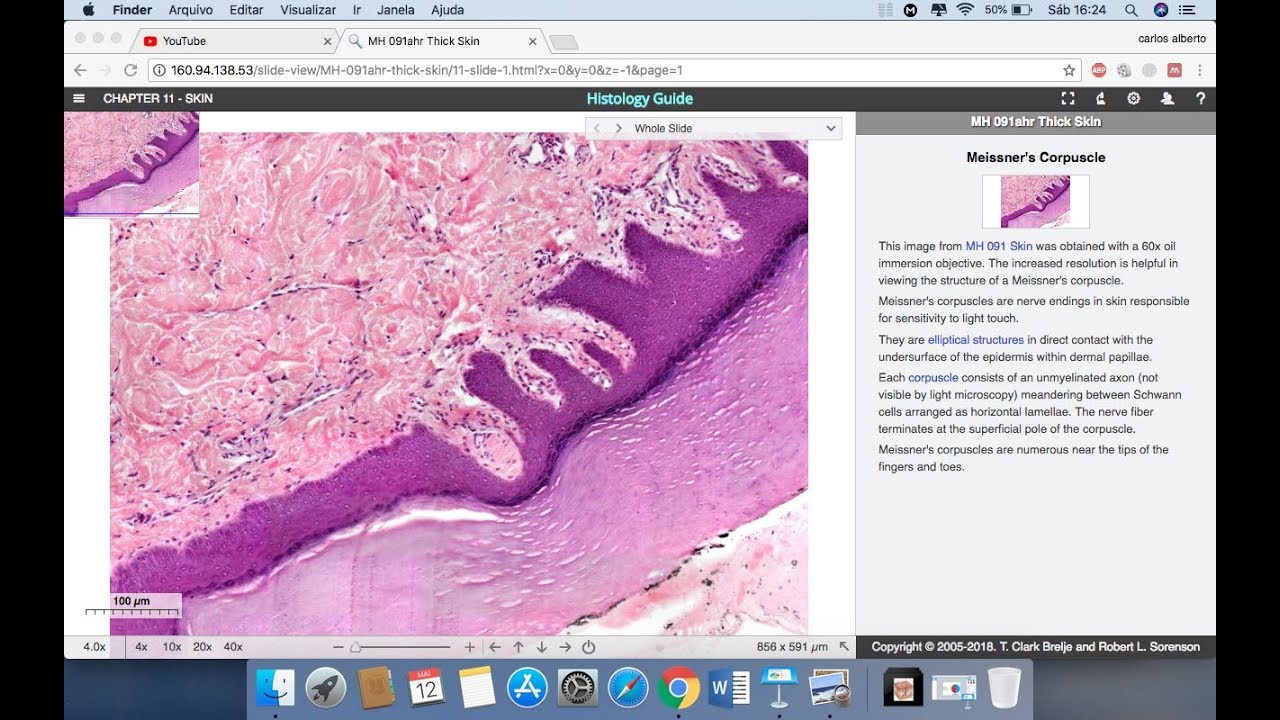
Task: Pan the slide left with arrow
Action: (495, 647)
